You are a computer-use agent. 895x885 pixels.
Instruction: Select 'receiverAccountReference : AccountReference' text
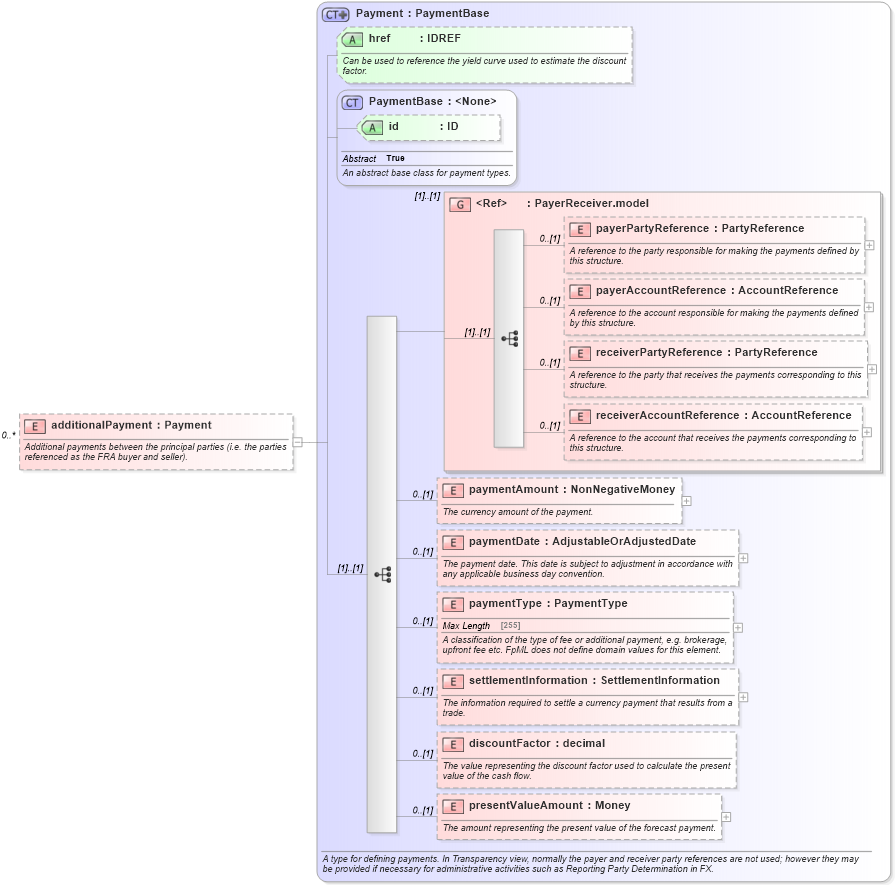point(723,415)
